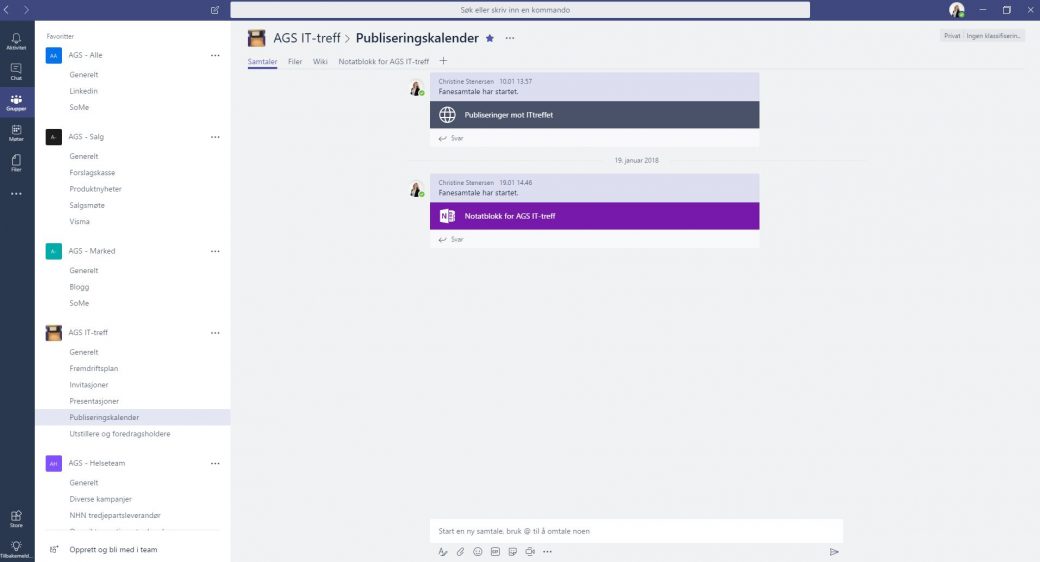Click Opprett og bli med i team

[113, 549]
